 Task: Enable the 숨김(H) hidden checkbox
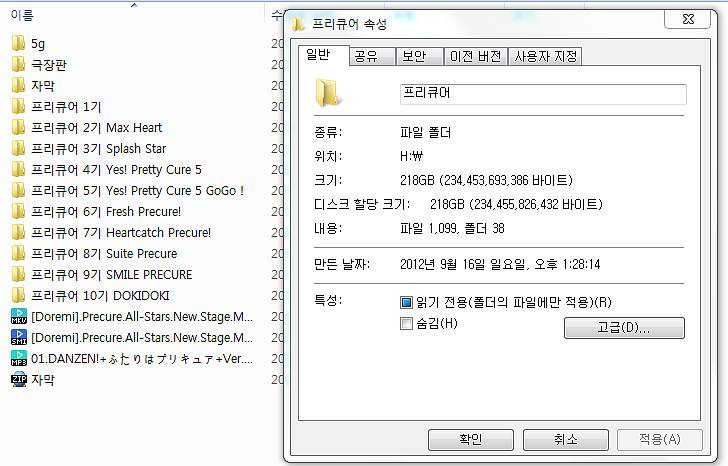(x=406, y=324)
